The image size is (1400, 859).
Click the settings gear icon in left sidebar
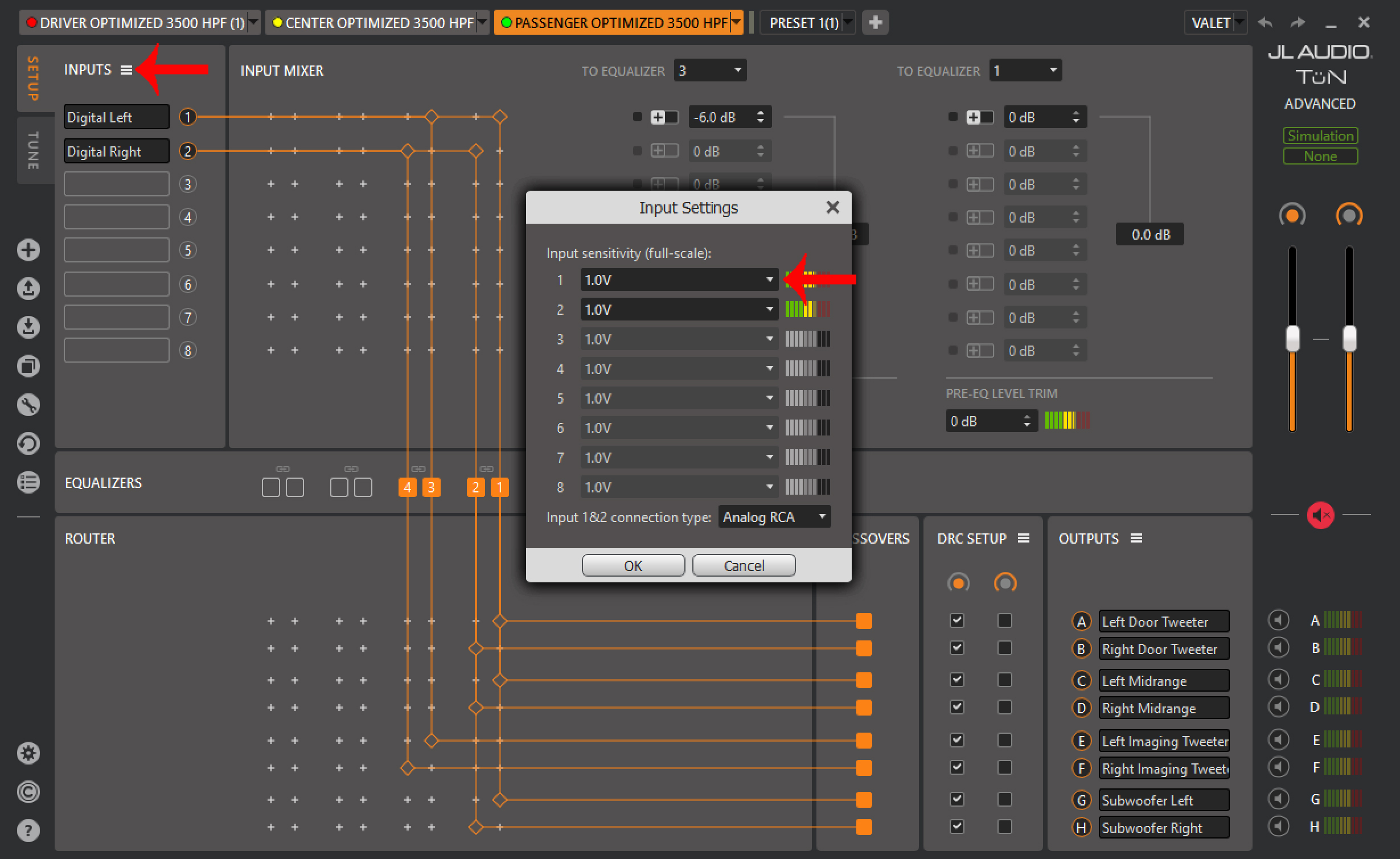point(28,753)
